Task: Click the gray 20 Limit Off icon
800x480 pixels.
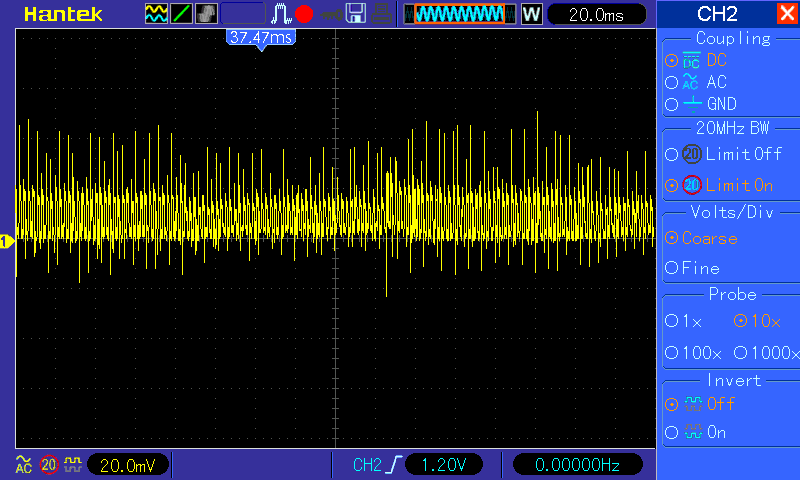Action: [x=692, y=154]
